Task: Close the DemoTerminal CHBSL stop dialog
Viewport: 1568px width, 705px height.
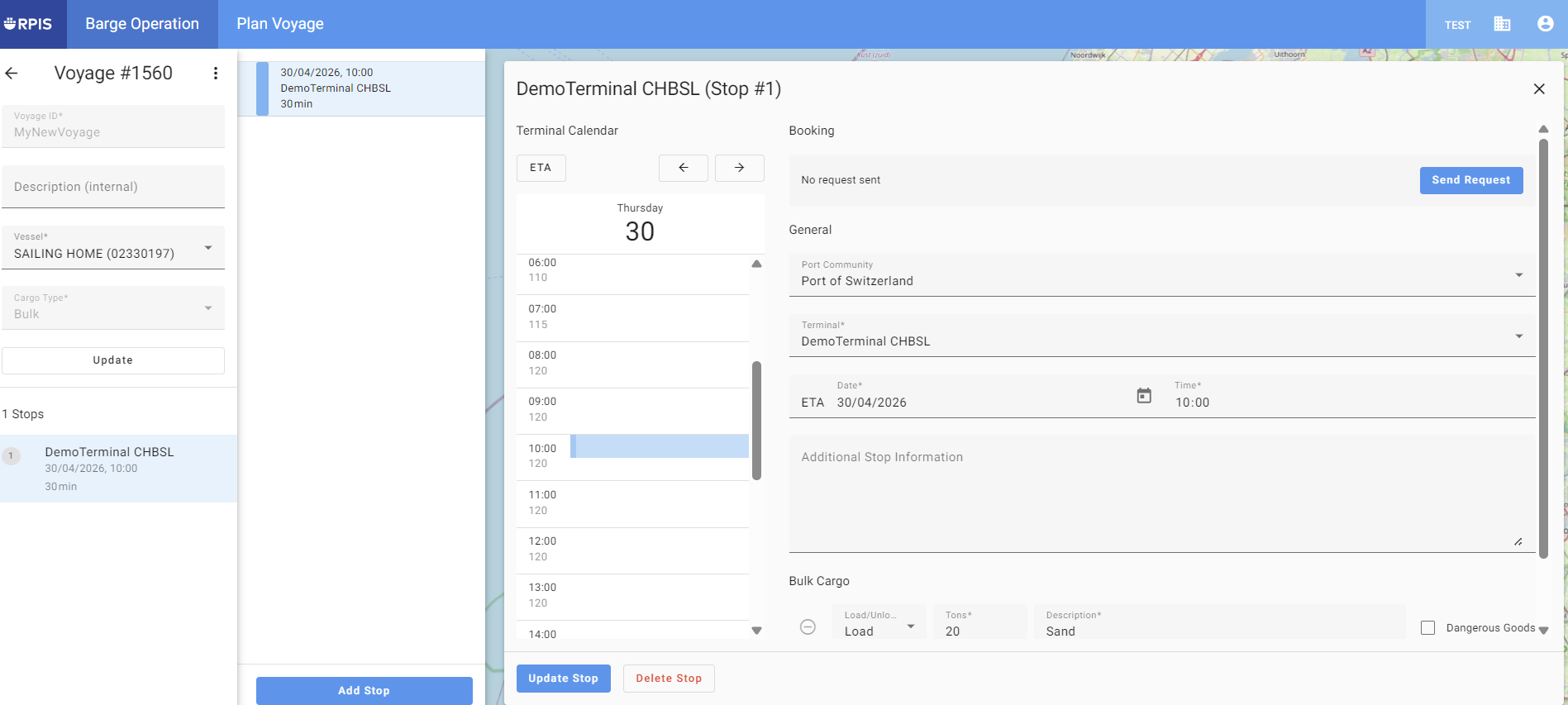Action: 1538,89
